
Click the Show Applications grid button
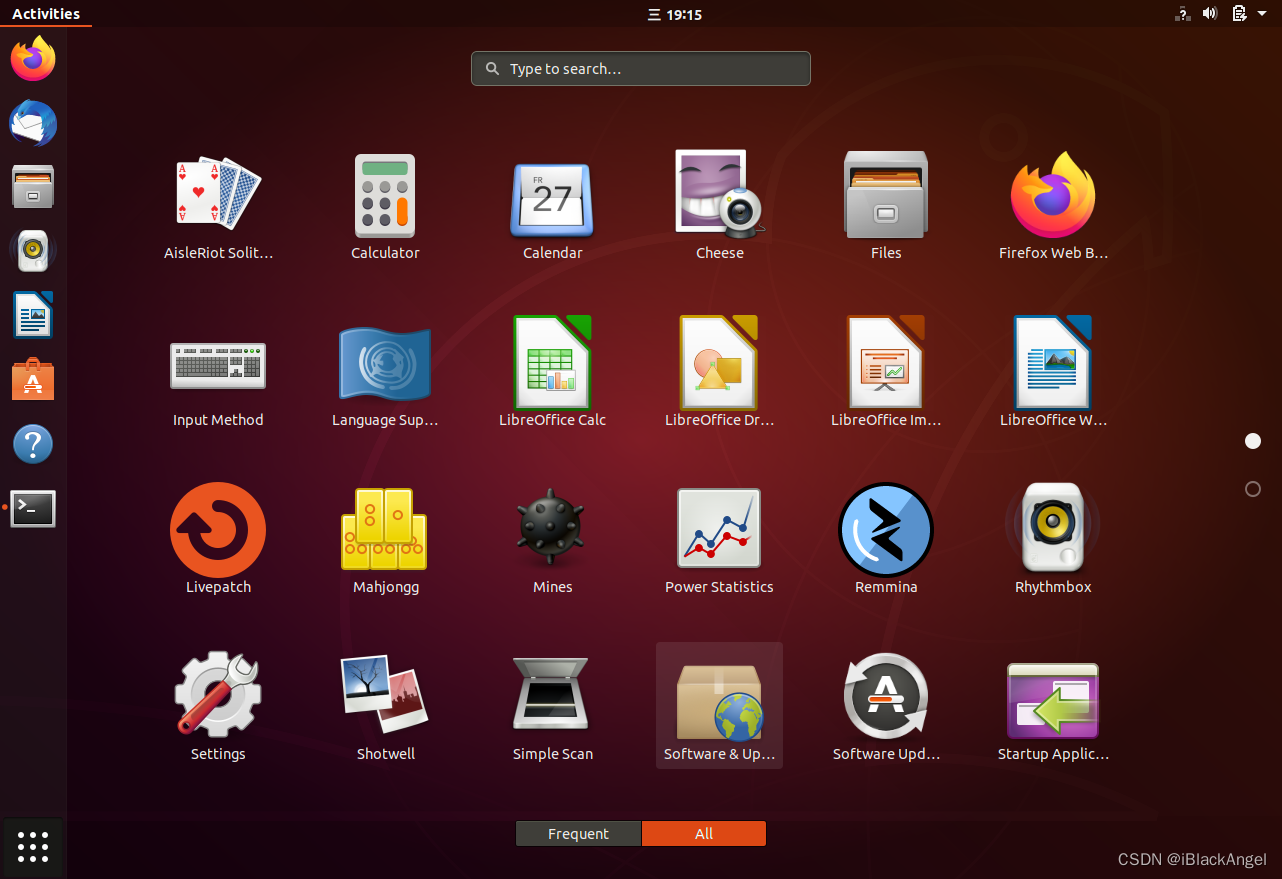click(33, 846)
